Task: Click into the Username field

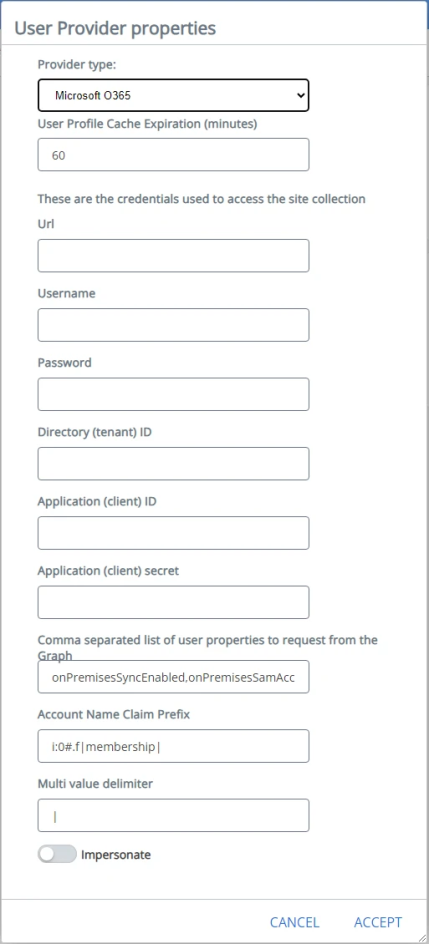Action: point(173,325)
